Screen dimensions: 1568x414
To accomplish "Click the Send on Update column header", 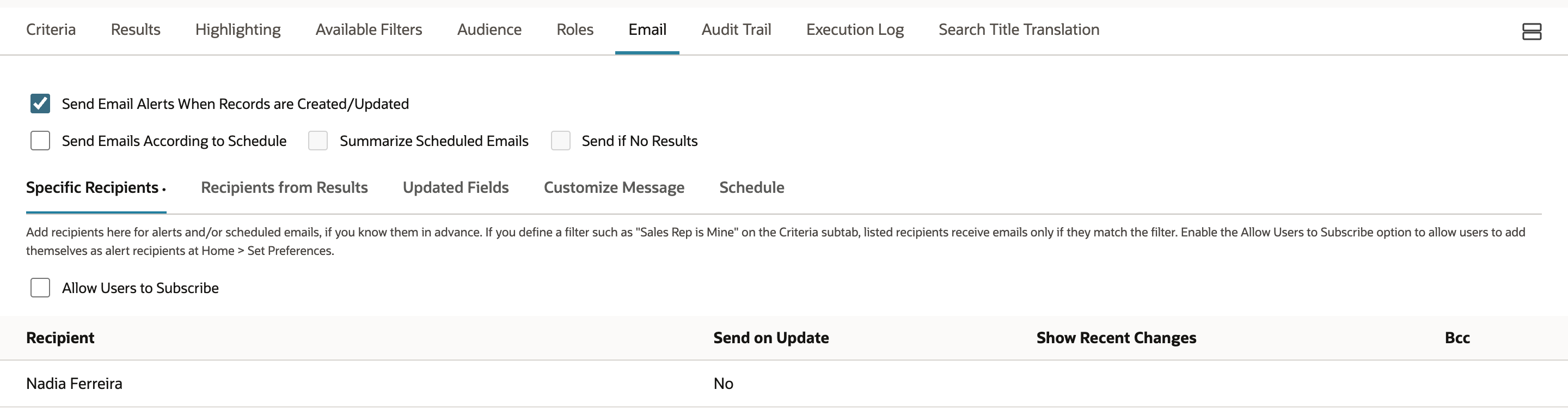I will [771, 337].
